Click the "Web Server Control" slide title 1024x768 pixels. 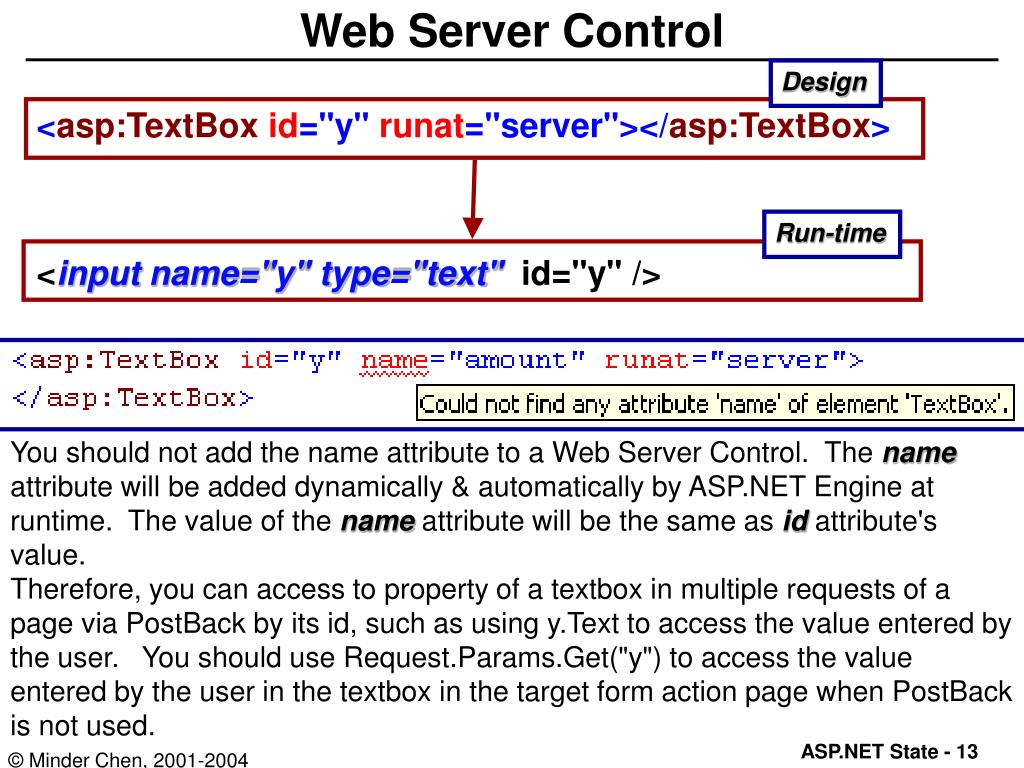(x=511, y=30)
